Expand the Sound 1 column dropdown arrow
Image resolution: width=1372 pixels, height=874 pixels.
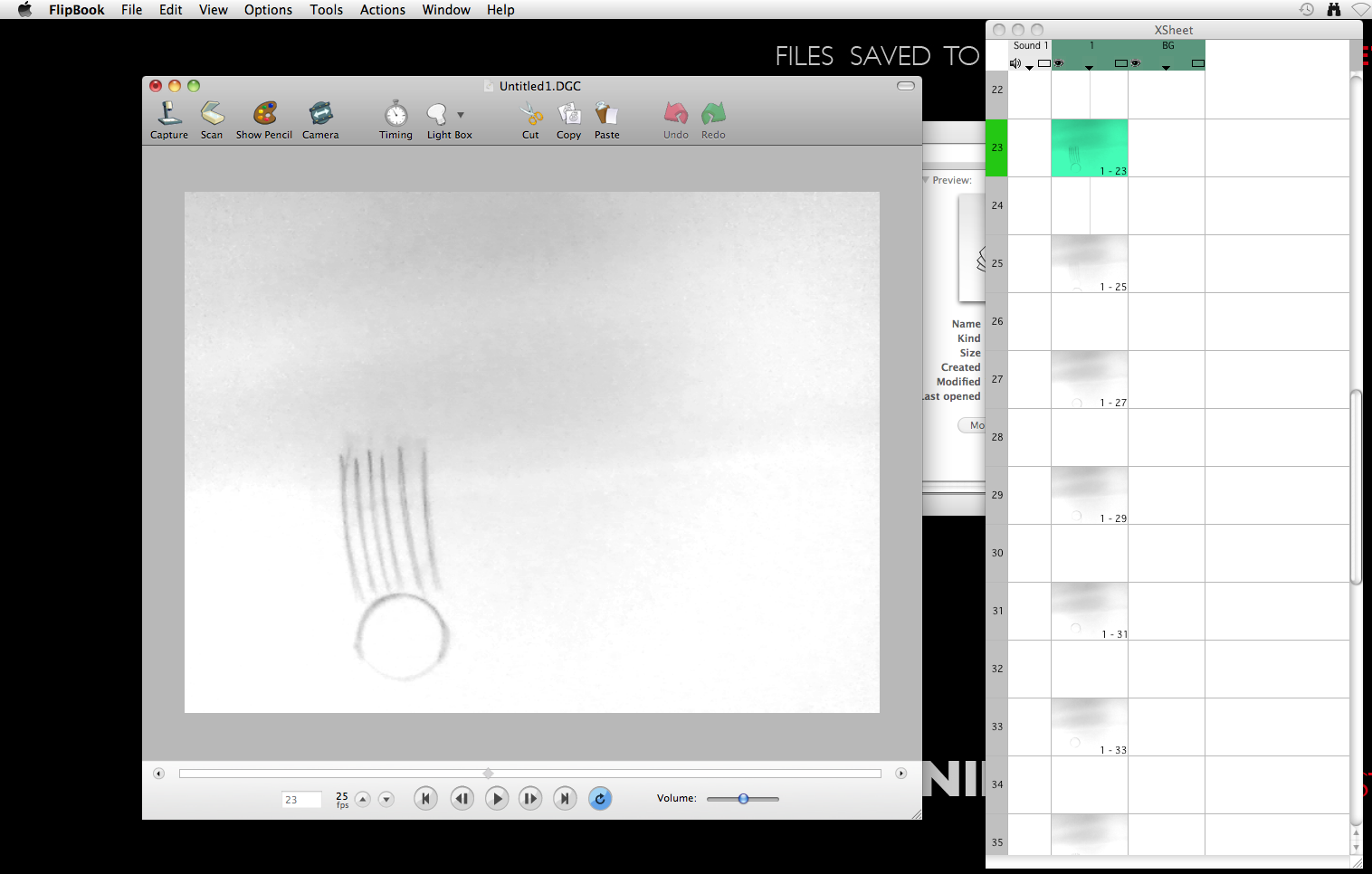tap(1030, 68)
